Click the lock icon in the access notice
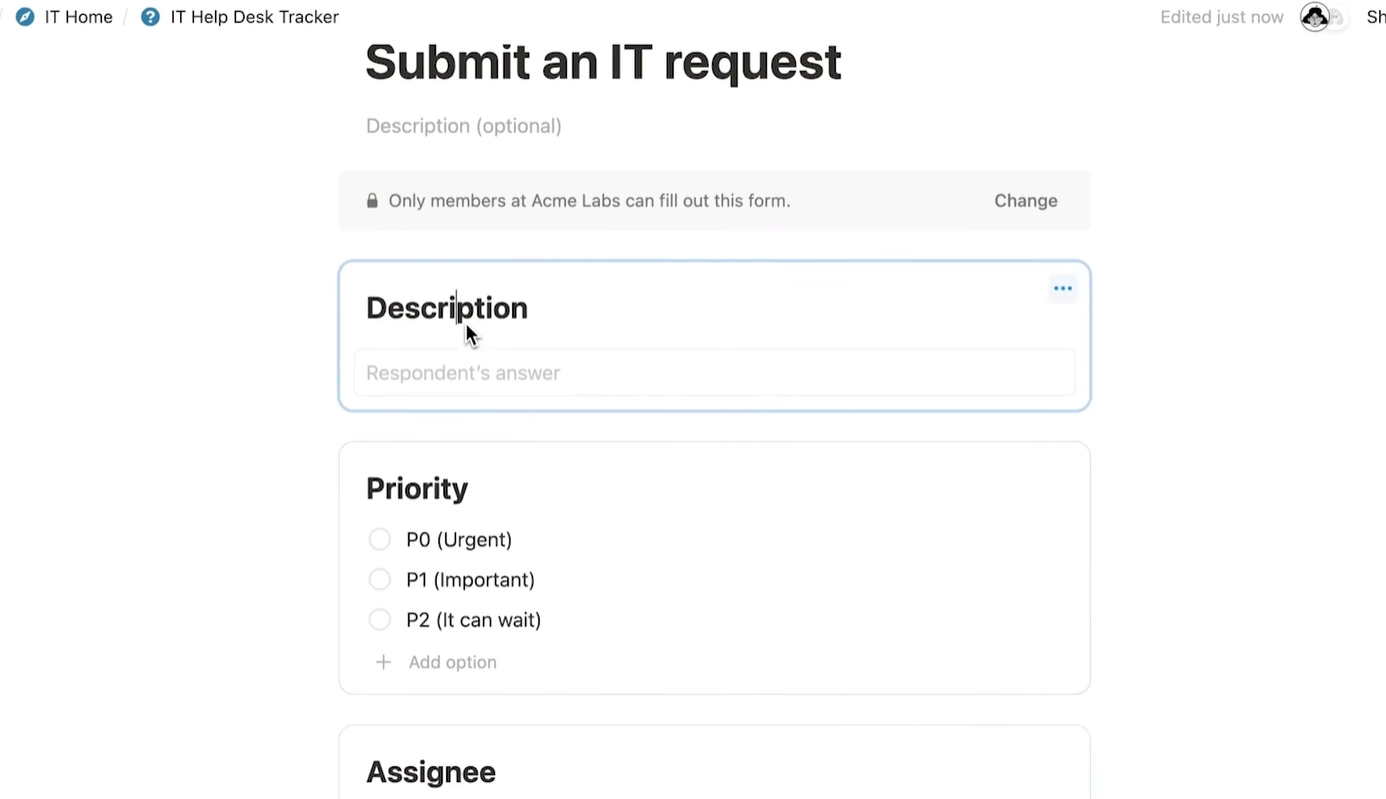This screenshot has width=1386, height=799. click(372, 201)
